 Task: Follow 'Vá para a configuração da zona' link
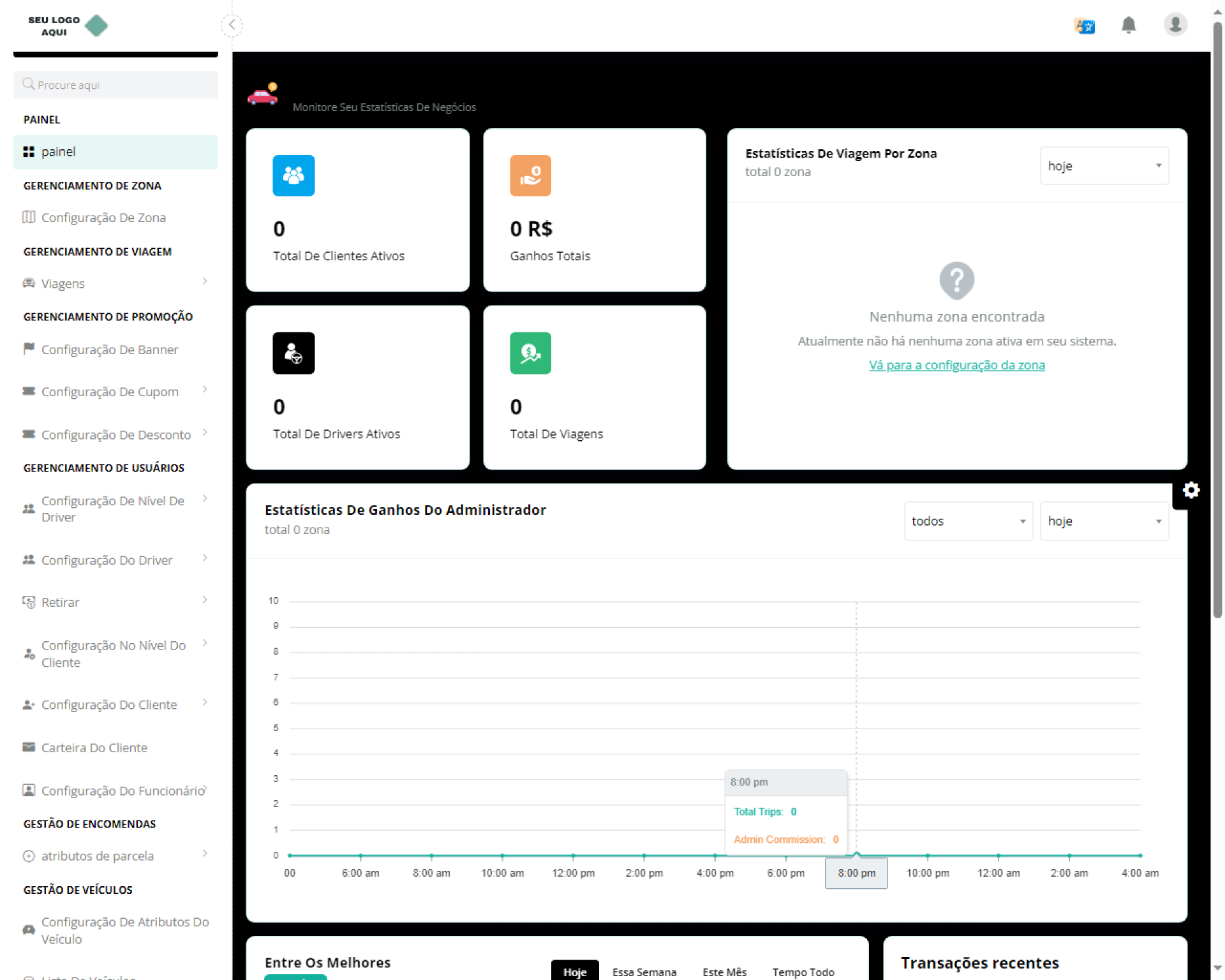(956, 365)
